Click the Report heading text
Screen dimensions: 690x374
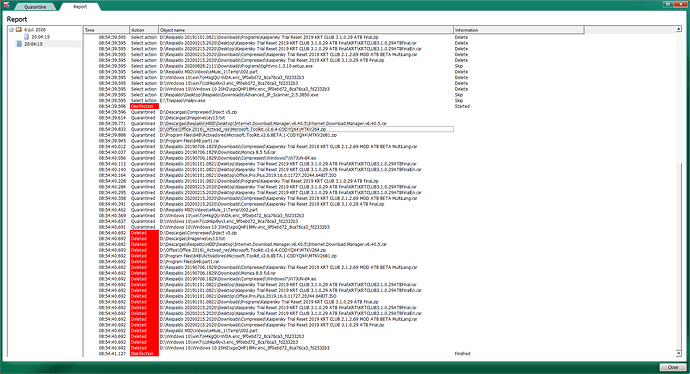click(17, 19)
